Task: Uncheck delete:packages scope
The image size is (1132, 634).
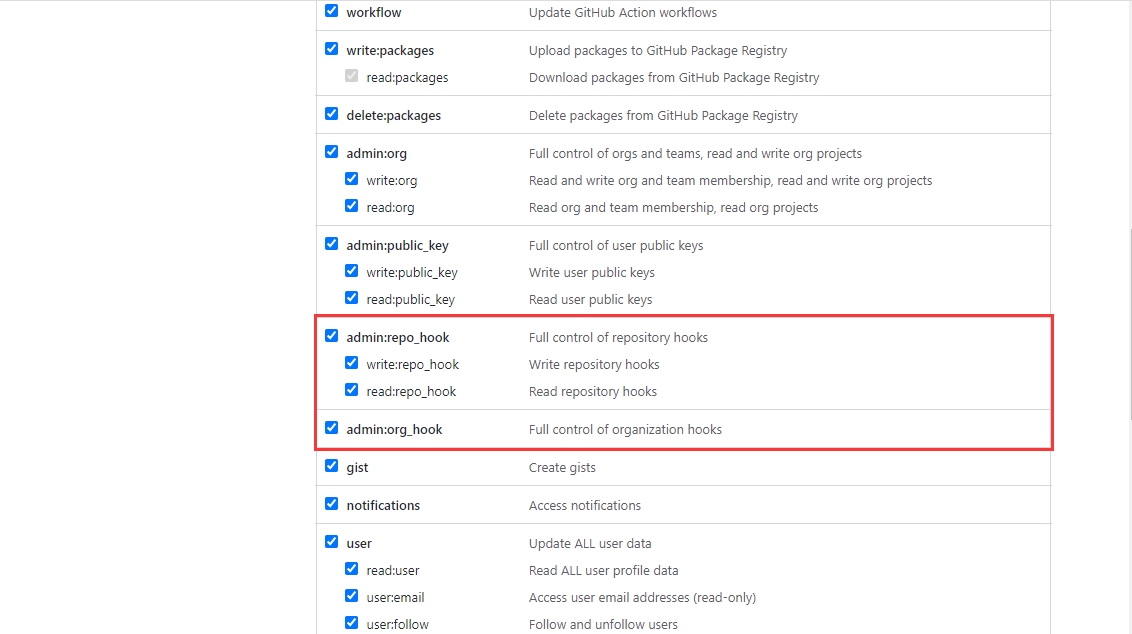Action: point(331,114)
